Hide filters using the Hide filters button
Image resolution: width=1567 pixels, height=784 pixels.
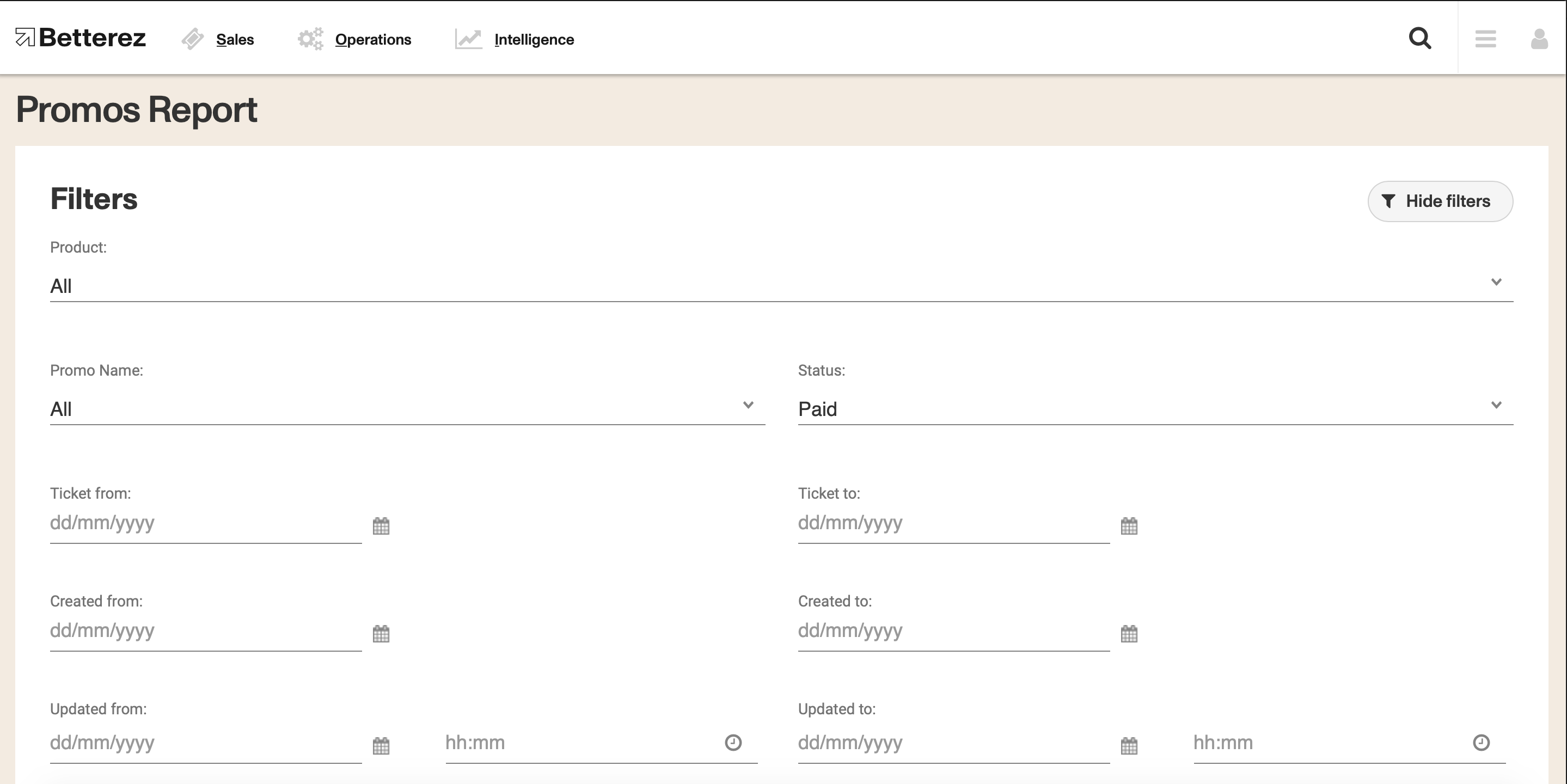tap(1437, 201)
